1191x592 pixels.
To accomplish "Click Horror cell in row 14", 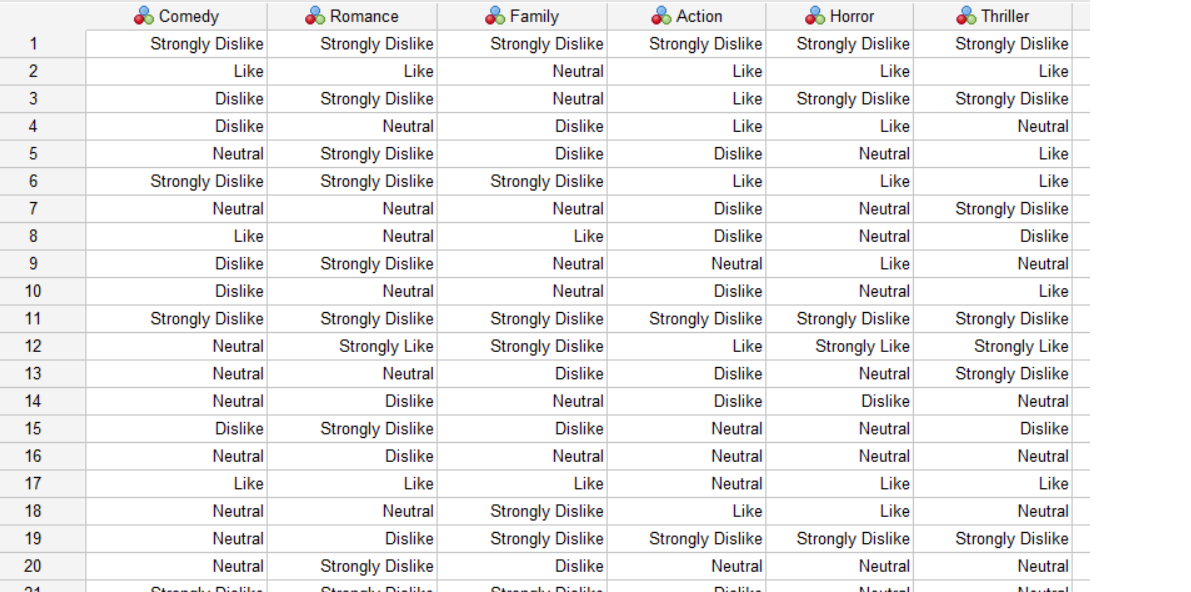I will [840, 401].
